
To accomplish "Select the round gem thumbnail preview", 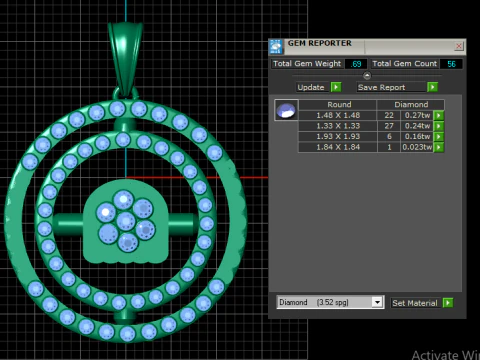I will (286, 110).
